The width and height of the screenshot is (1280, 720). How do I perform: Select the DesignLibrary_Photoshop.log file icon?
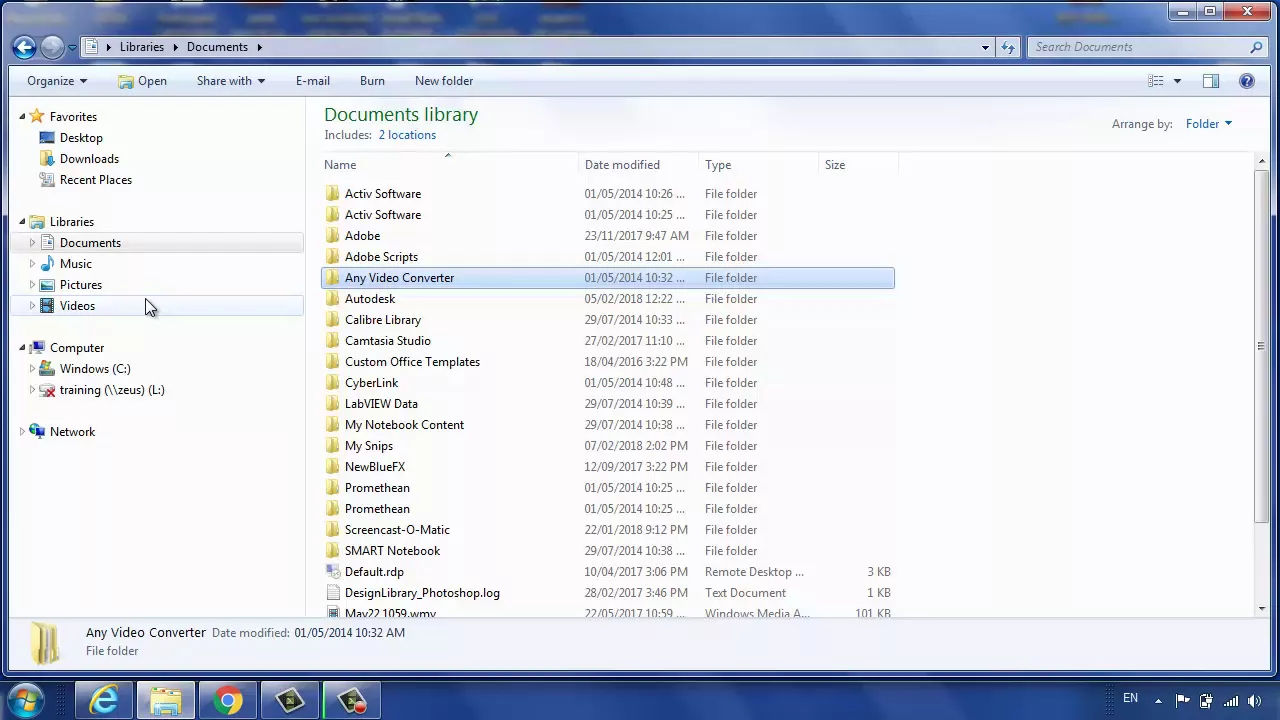tap(333, 593)
